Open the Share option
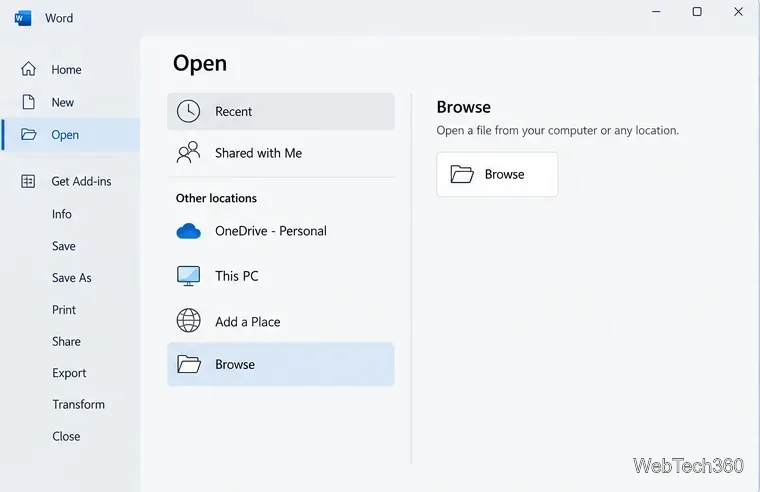This screenshot has height=492, width=760. tap(66, 341)
